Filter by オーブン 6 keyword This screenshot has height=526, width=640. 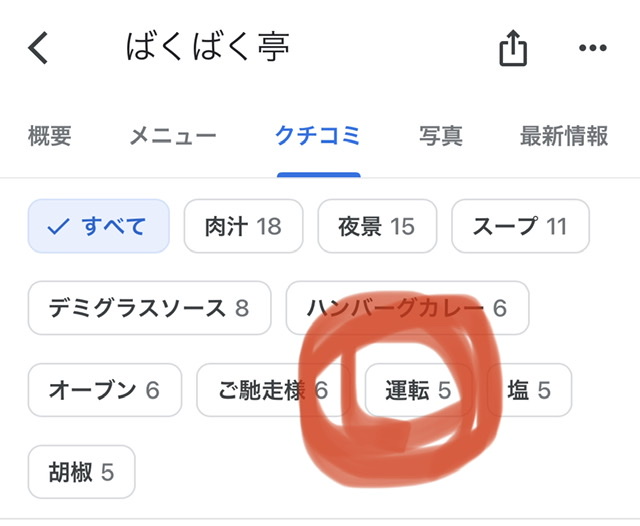point(105,390)
